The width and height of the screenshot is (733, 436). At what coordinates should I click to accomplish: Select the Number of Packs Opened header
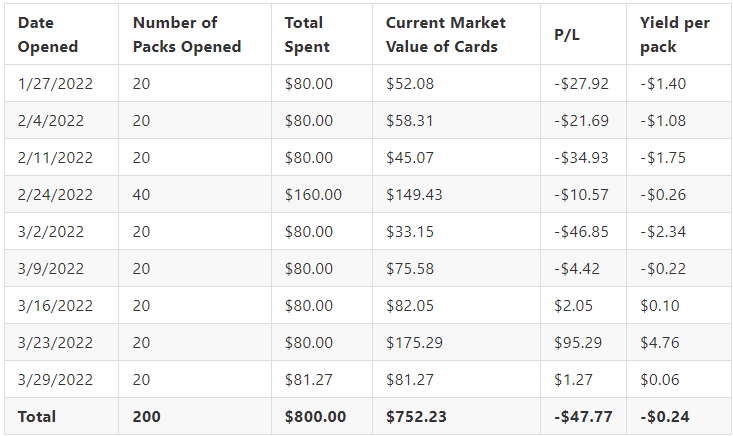click(187, 35)
